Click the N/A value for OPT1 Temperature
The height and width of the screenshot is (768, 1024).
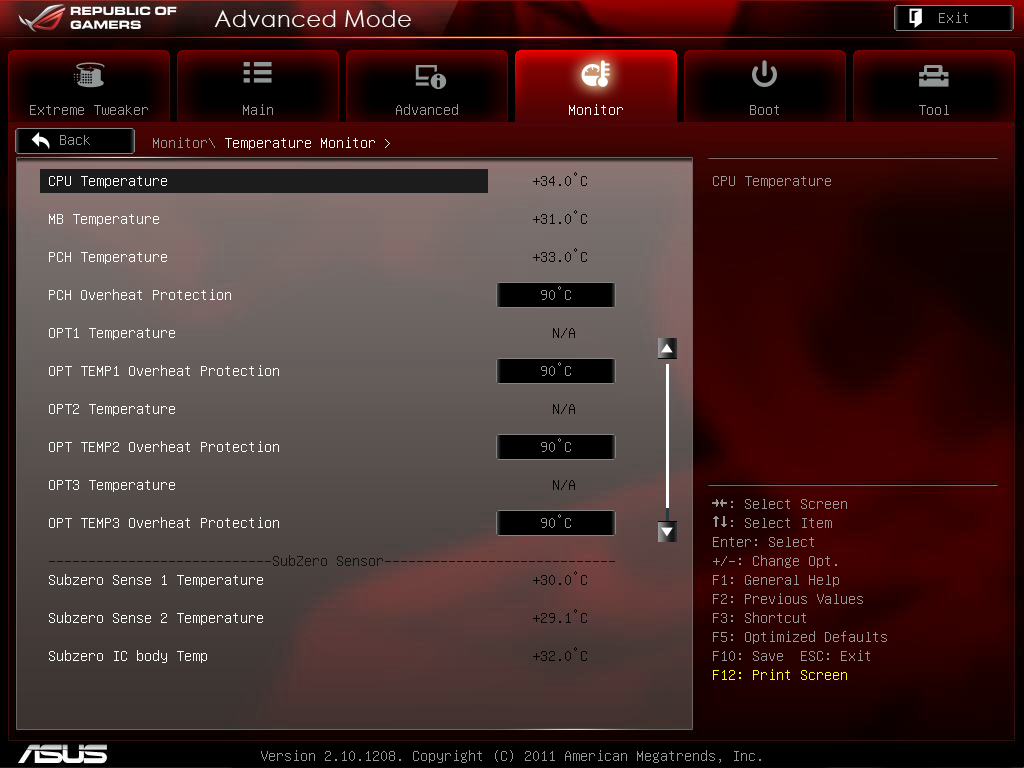point(564,333)
